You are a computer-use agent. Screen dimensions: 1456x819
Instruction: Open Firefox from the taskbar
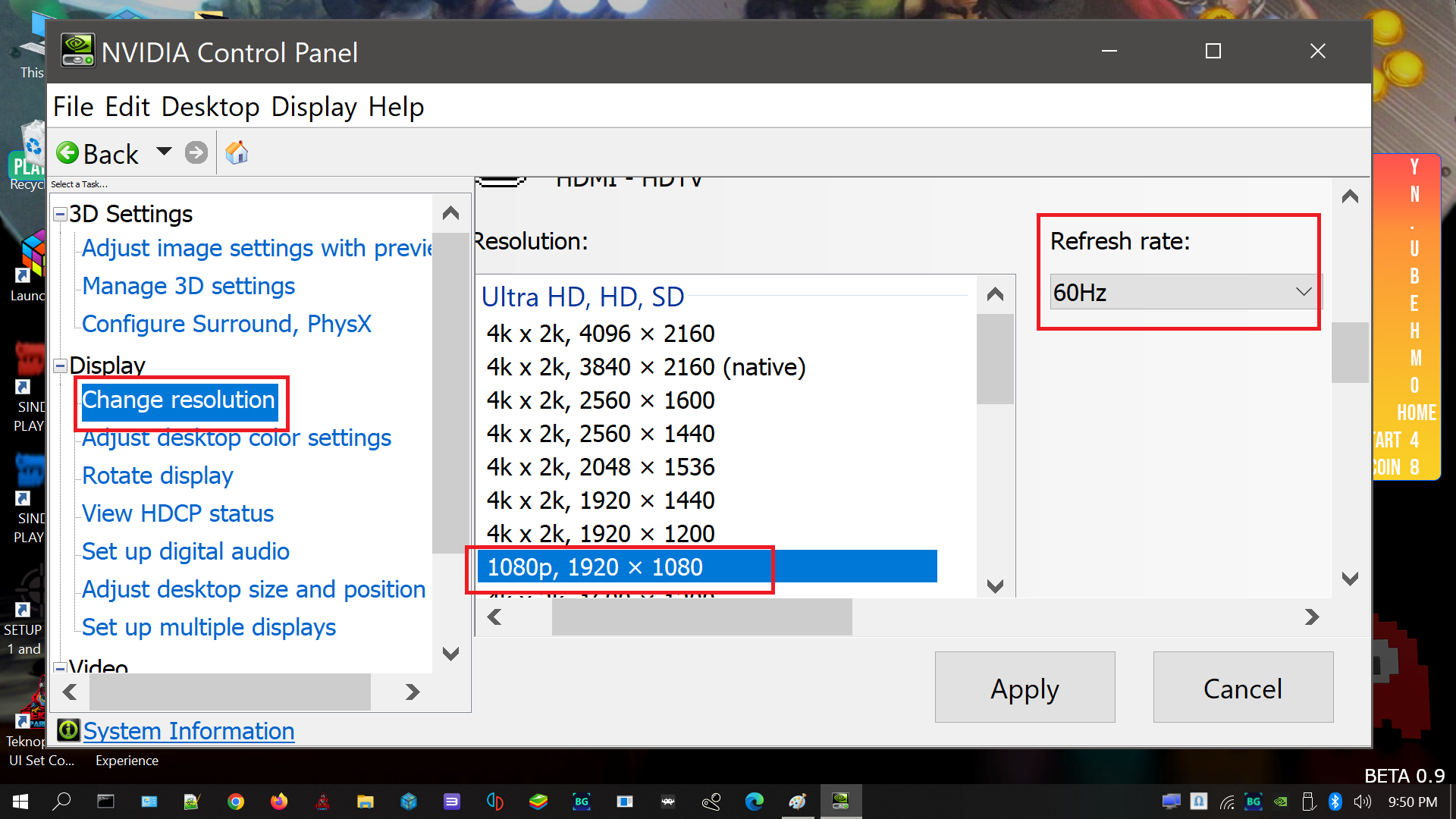coord(279,802)
